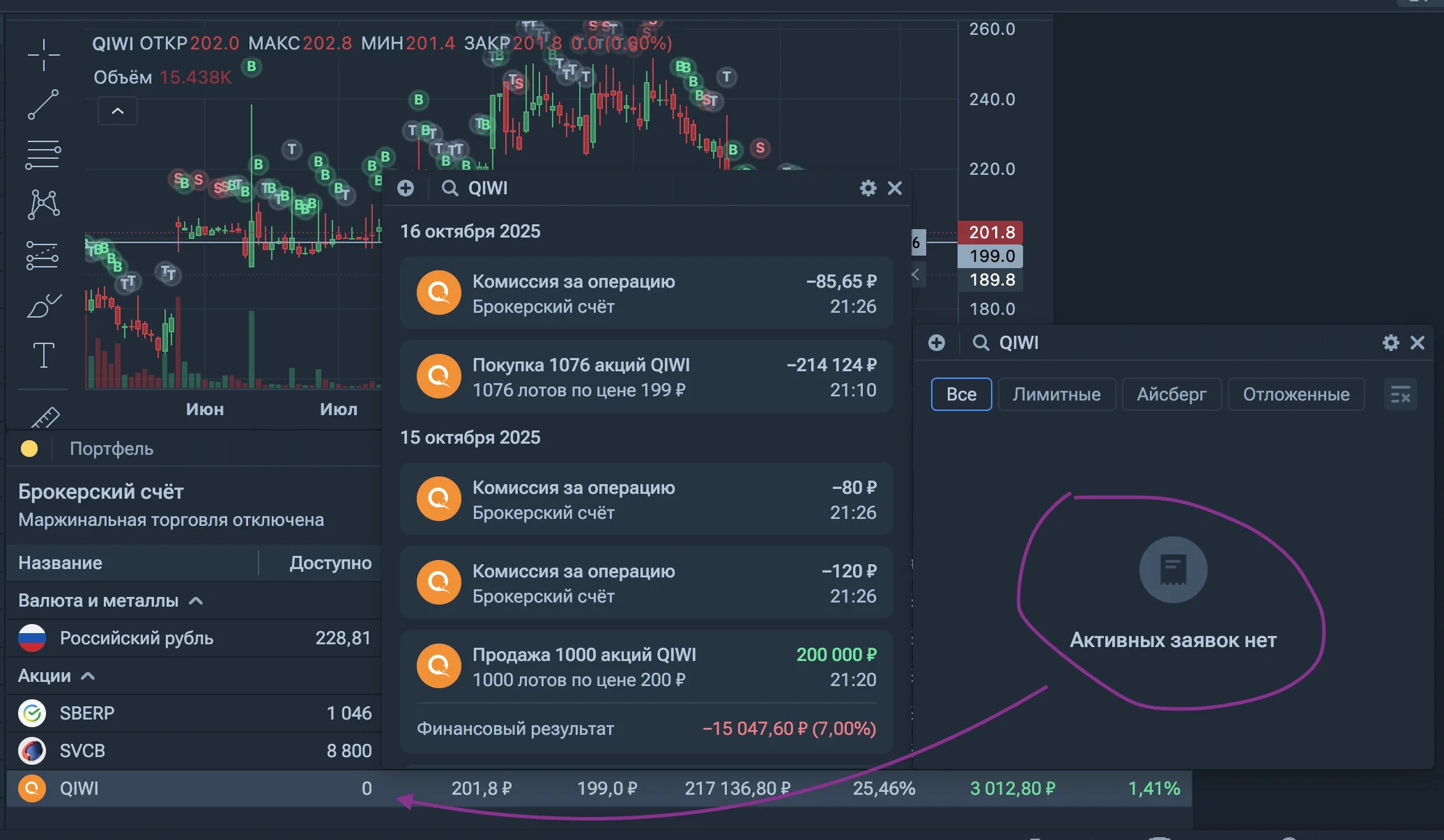
Task: Select SVCB row in portfolio
Action: coord(195,751)
